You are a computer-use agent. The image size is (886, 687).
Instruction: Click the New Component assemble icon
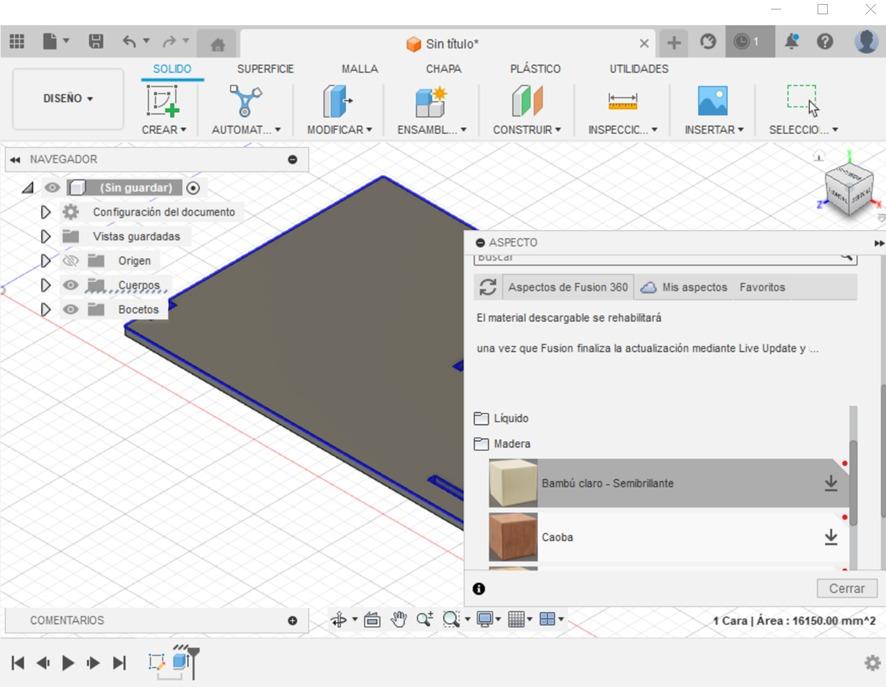coord(431,101)
